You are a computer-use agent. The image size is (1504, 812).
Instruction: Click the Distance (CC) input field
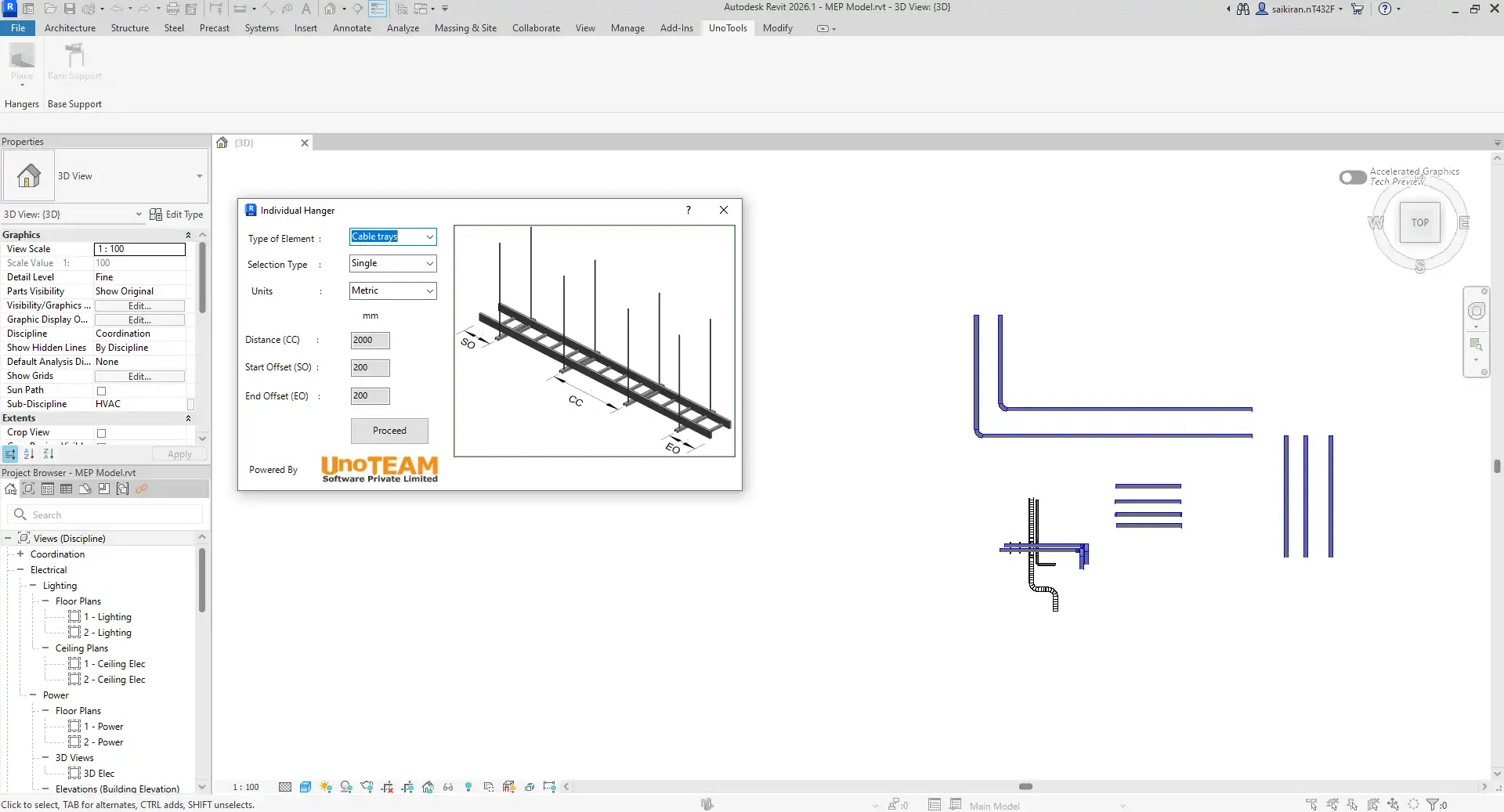(x=370, y=341)
